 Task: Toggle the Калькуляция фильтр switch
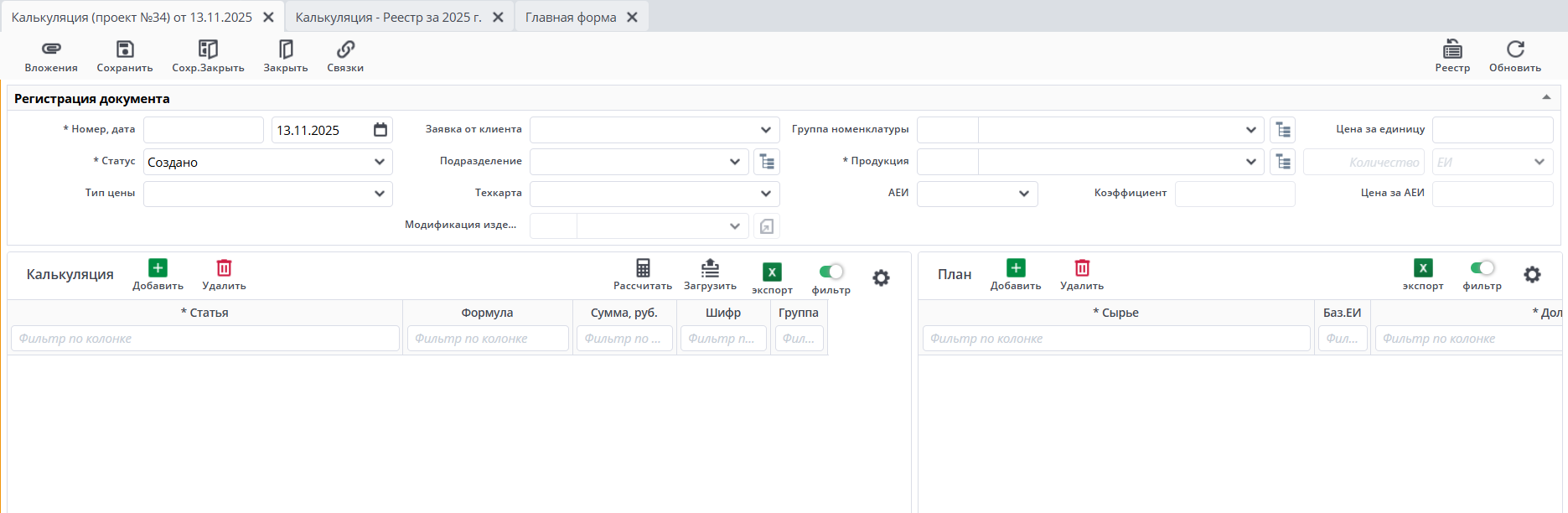click(x=831, y=272)
